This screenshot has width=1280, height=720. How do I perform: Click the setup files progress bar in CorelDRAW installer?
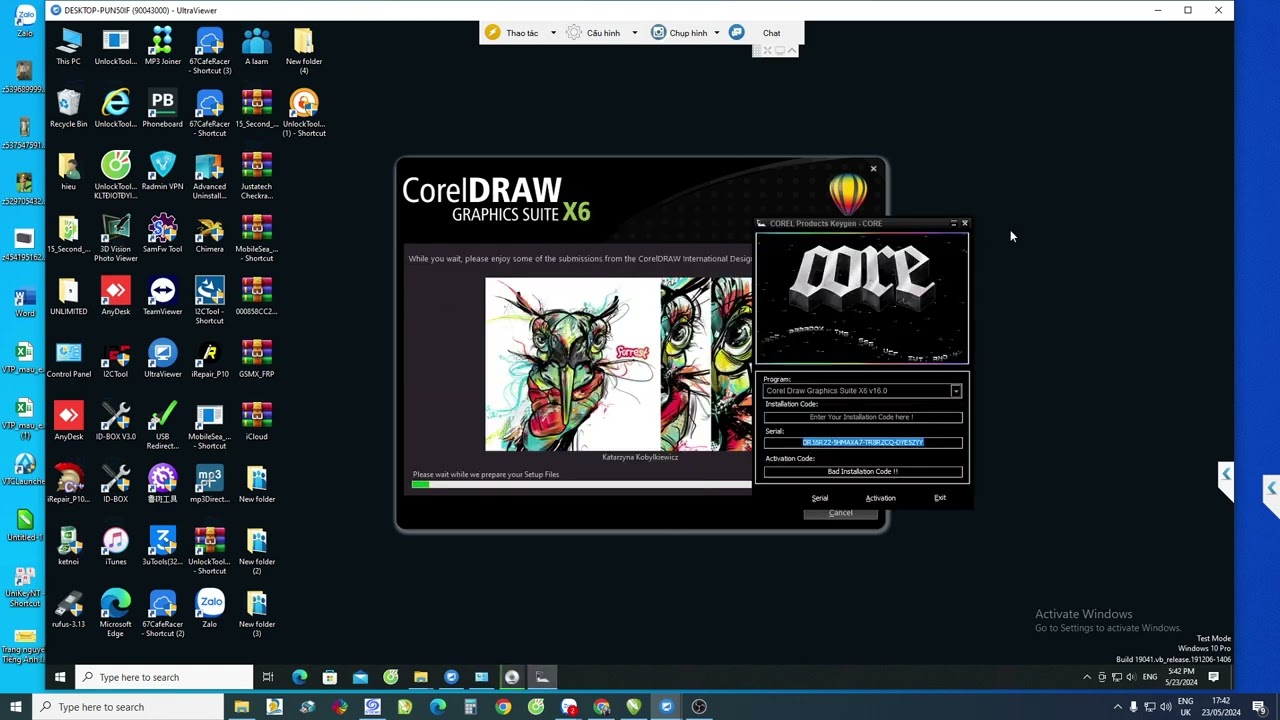tap(581, 484)
